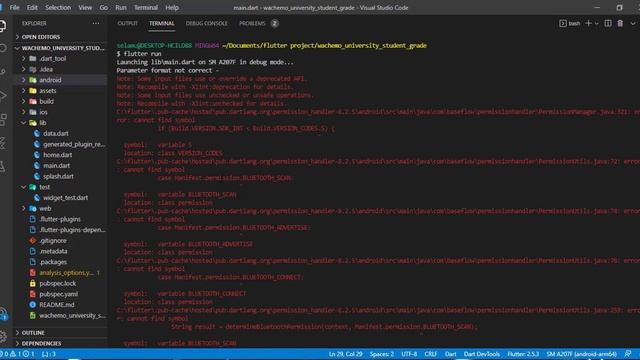Click errors and warnings status indicator

coord(18,354)
